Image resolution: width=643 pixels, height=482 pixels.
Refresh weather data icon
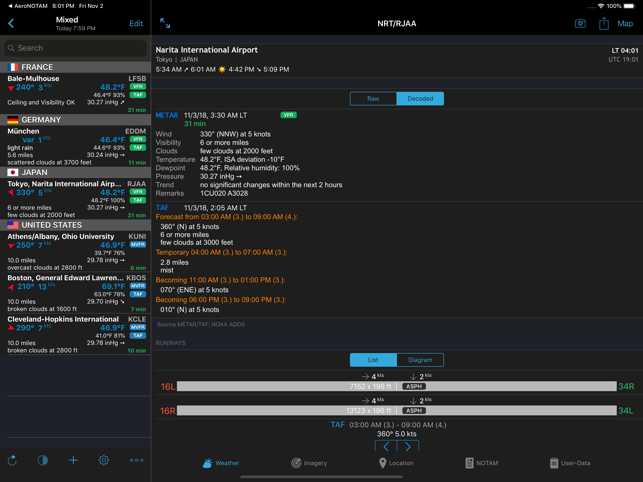pyautogui.click(x=12, y=460)
